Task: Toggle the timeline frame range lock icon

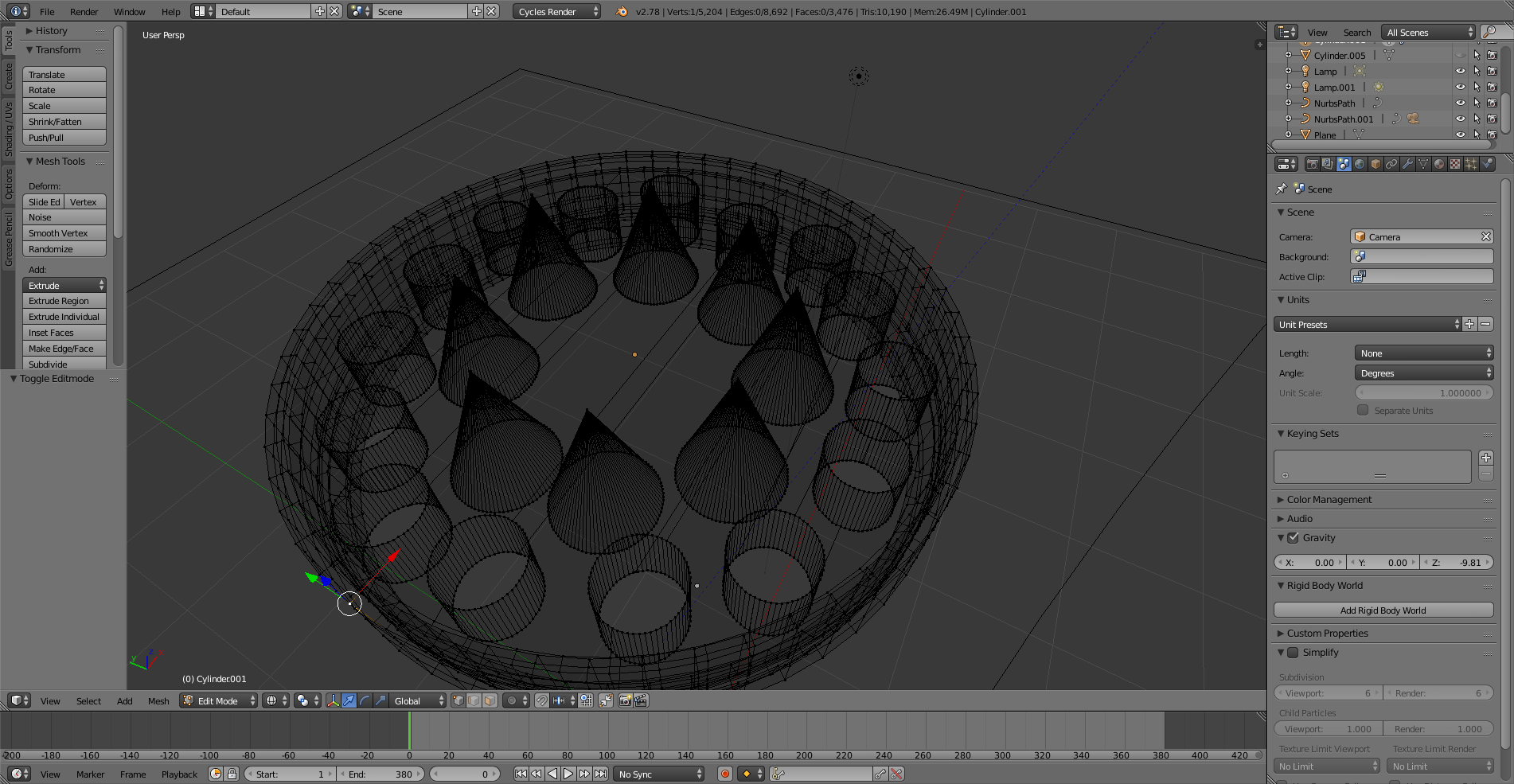Action: [232, 774]
